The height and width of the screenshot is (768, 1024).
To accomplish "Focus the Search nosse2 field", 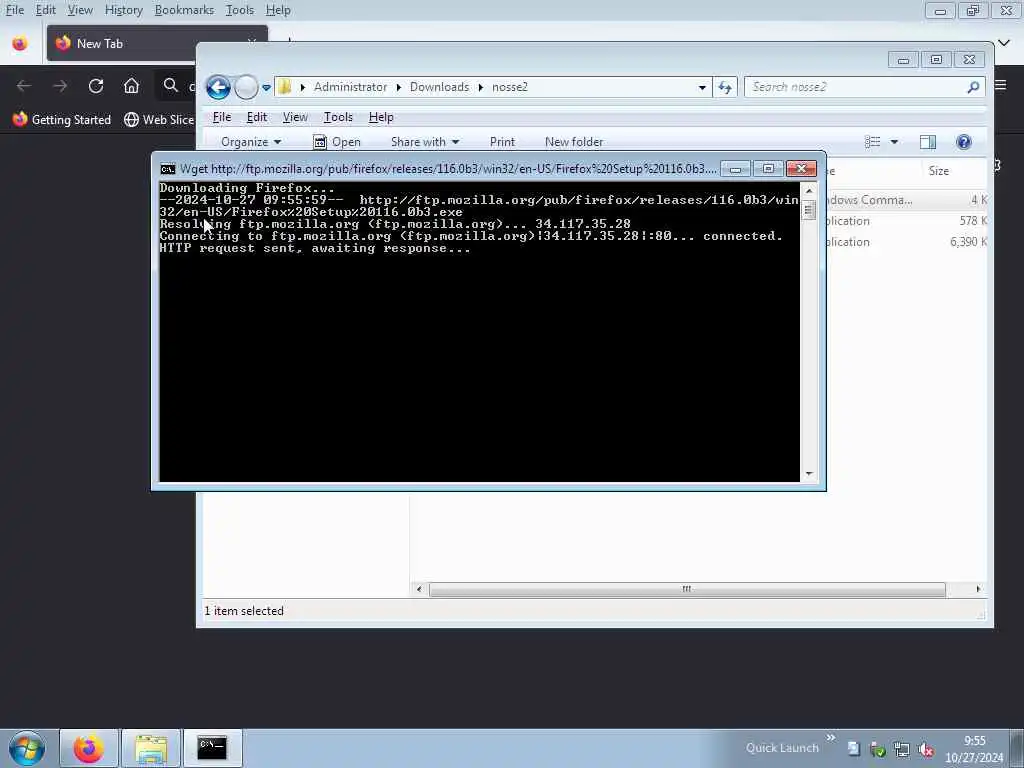I will click(x=864, y=87).
